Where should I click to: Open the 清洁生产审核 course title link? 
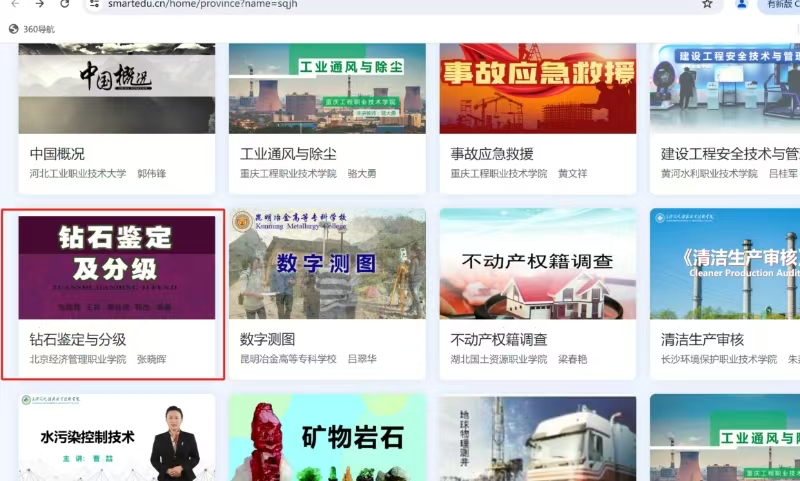click(x=702, y=339)
